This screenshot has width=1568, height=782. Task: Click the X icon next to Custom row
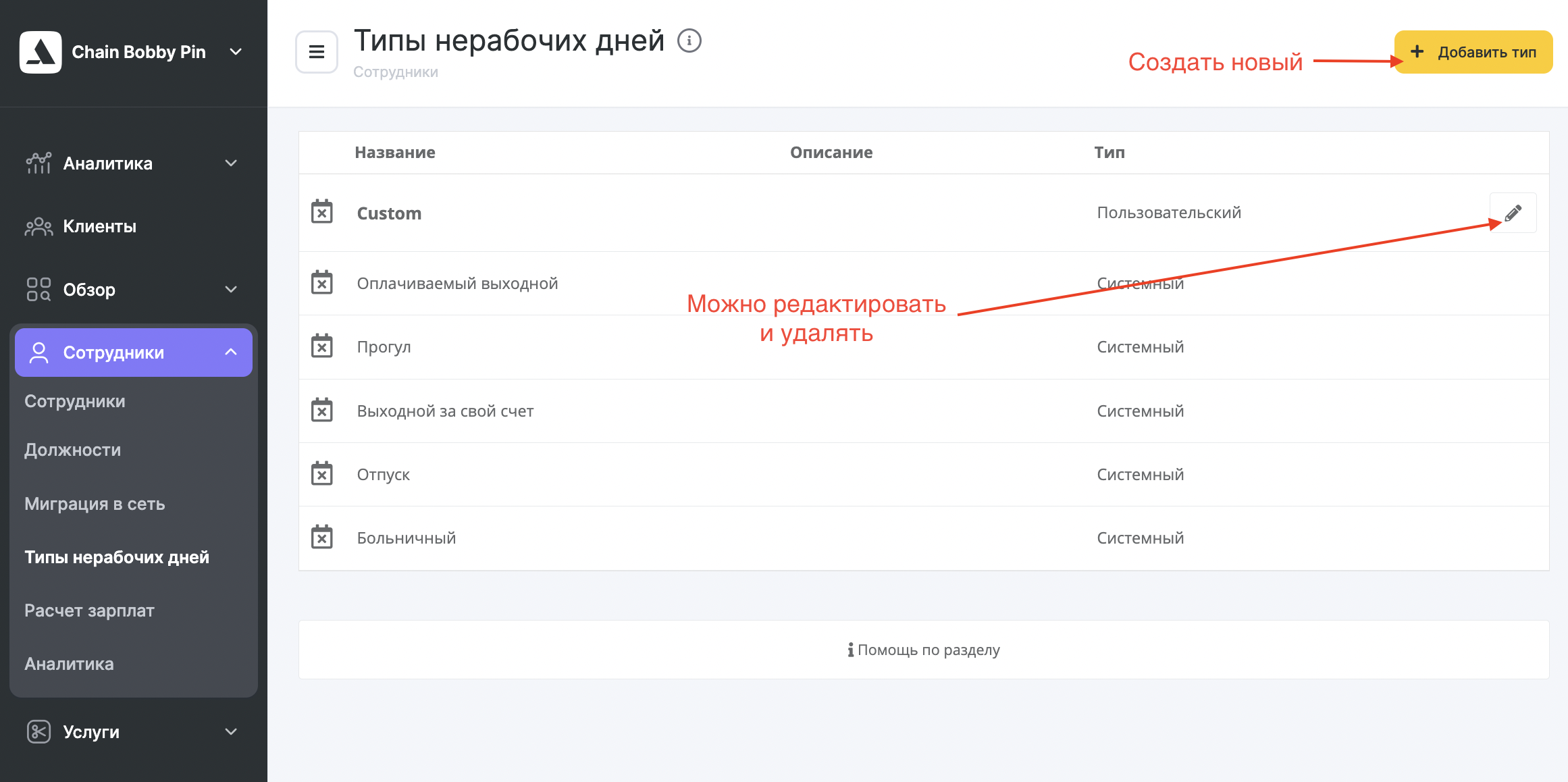pos(322,211)
